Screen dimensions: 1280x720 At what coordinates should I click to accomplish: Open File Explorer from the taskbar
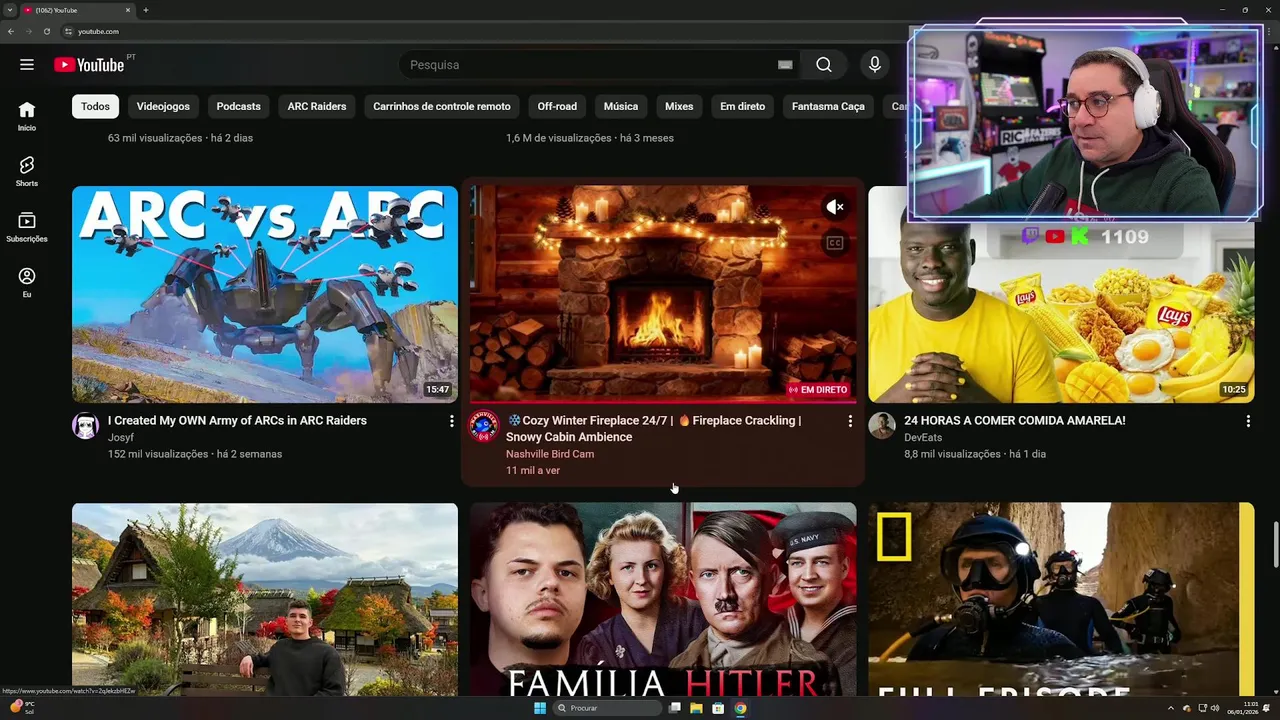[x=697, y=708]
